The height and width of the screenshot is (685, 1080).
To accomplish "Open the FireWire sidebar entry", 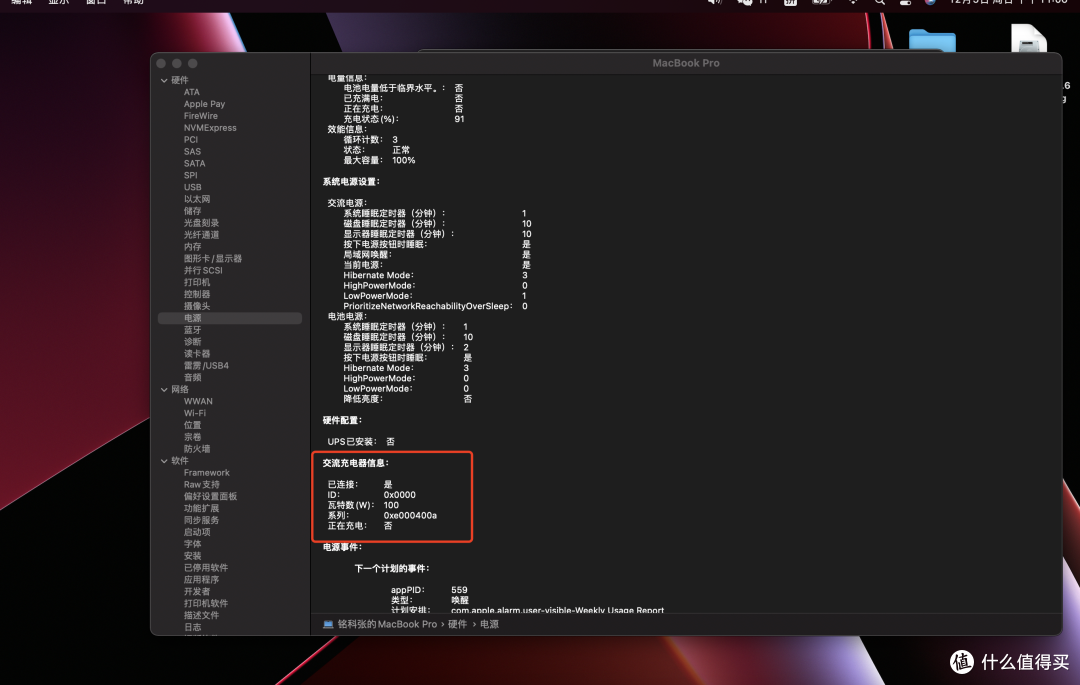I will (200, 116).
